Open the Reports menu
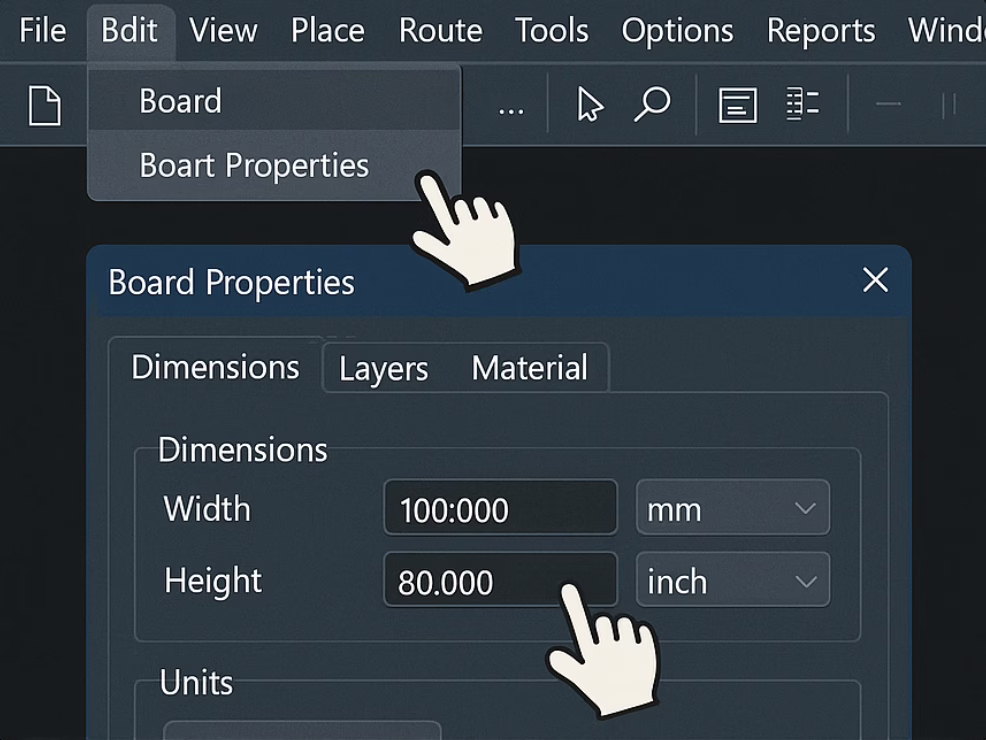 (821, 30)
